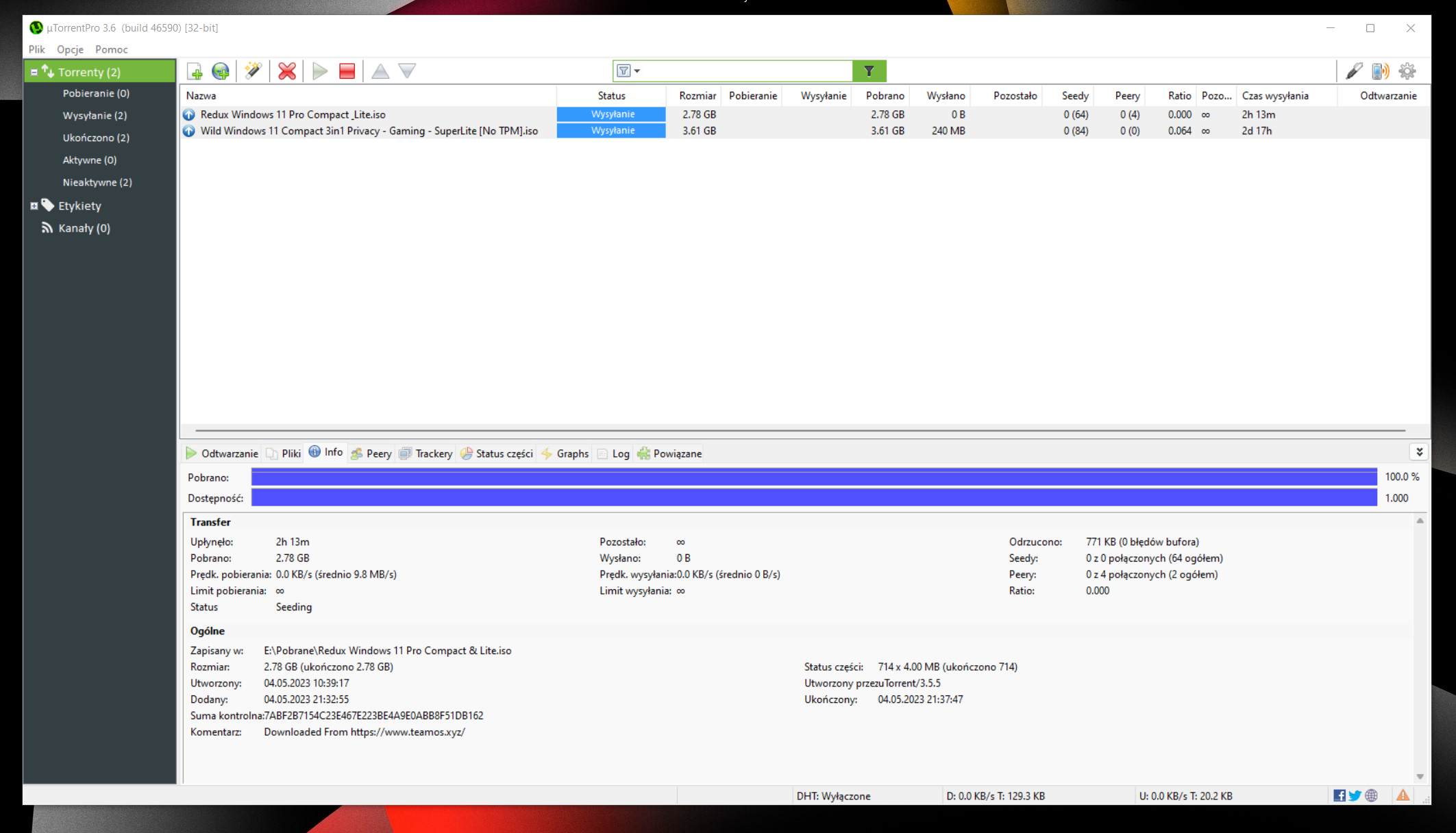Click the orange warning icon in status bar
This screenshot has width=1456, height=833.
(1403, 795)
